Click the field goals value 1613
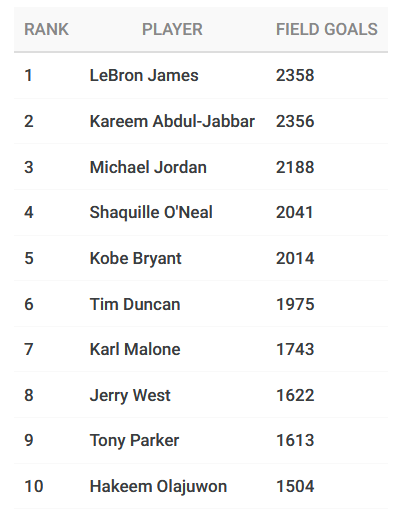 (295, 441)
